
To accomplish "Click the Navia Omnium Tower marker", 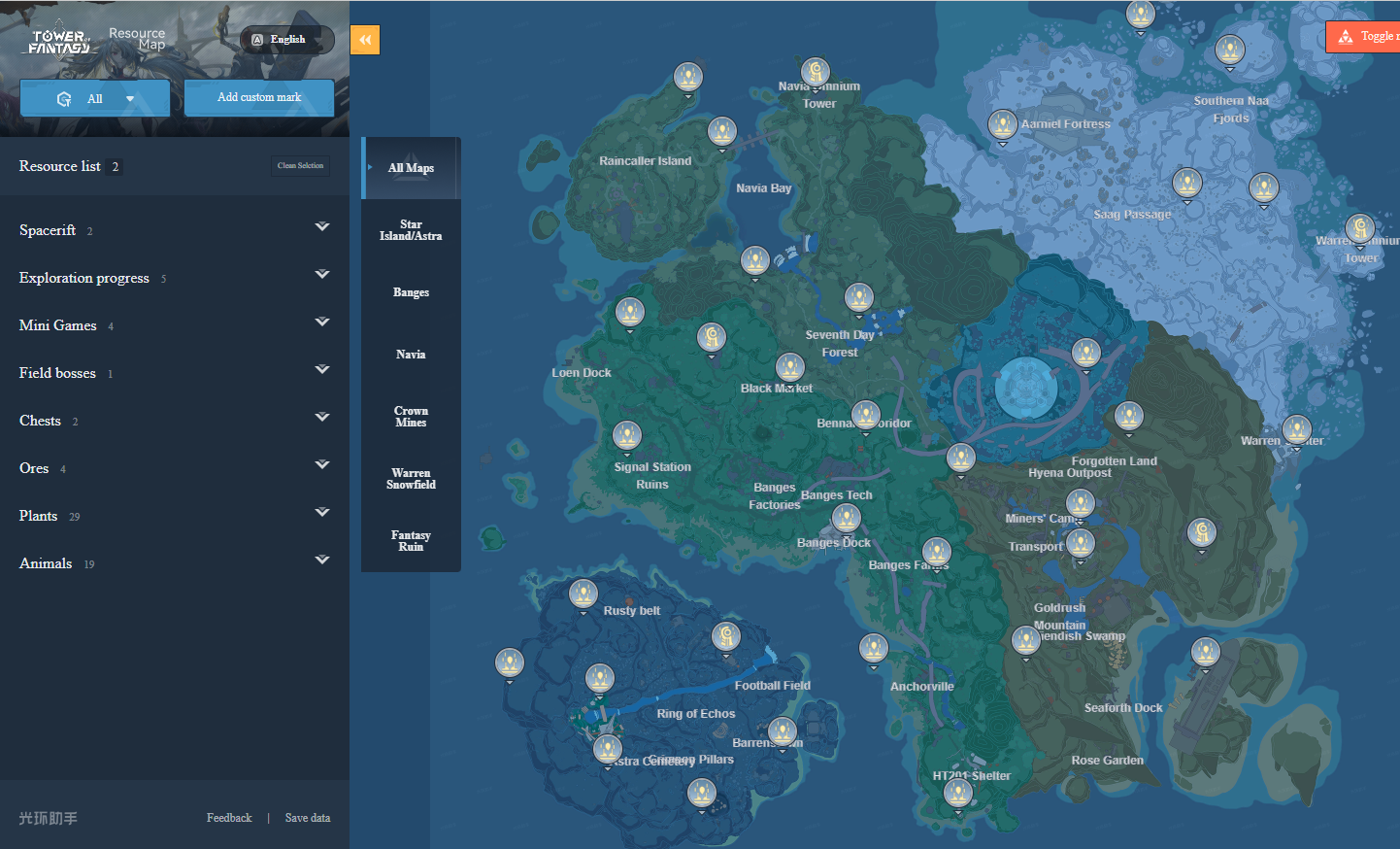I will (x=816, y=73).
